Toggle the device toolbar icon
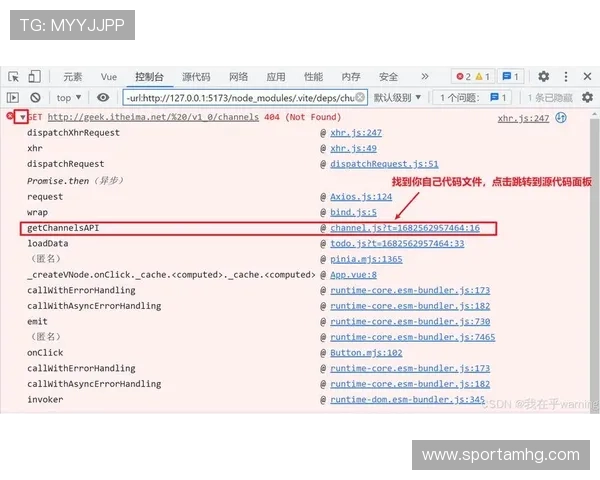The image size is (600, 480). [x=34, y=76]
